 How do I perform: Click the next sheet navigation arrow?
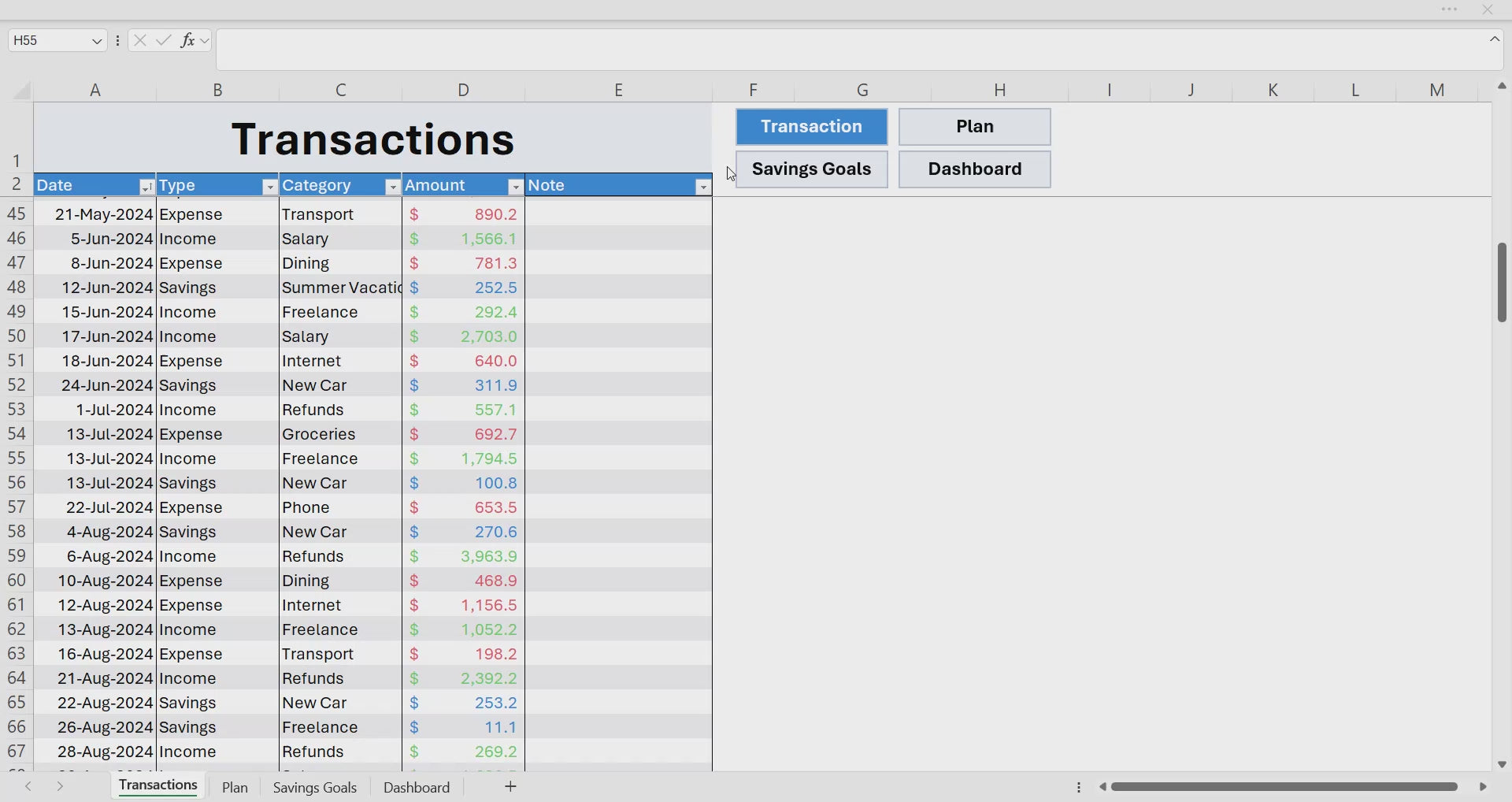click(x=60, y=786)
